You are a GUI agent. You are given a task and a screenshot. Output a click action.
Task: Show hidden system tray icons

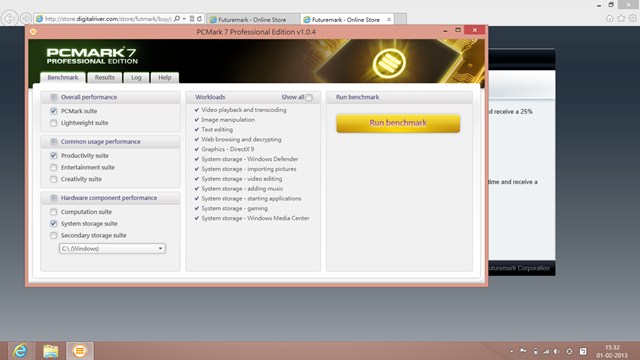pyautogui.click(x=511, y=351)
